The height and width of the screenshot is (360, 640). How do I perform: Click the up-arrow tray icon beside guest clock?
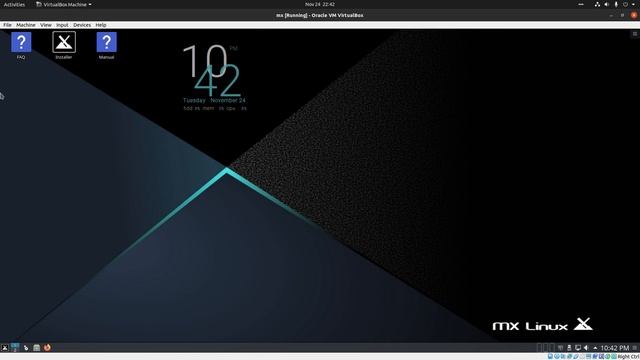595,348
